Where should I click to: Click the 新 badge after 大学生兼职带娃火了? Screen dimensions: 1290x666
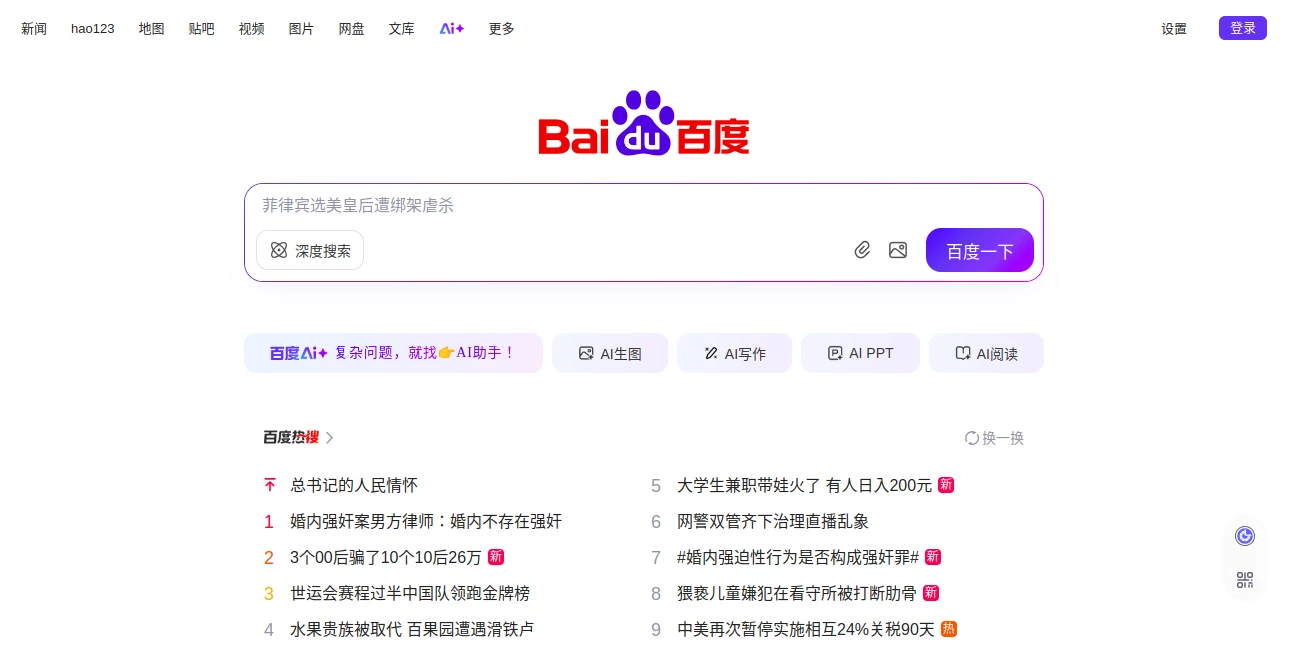[946, 485]
